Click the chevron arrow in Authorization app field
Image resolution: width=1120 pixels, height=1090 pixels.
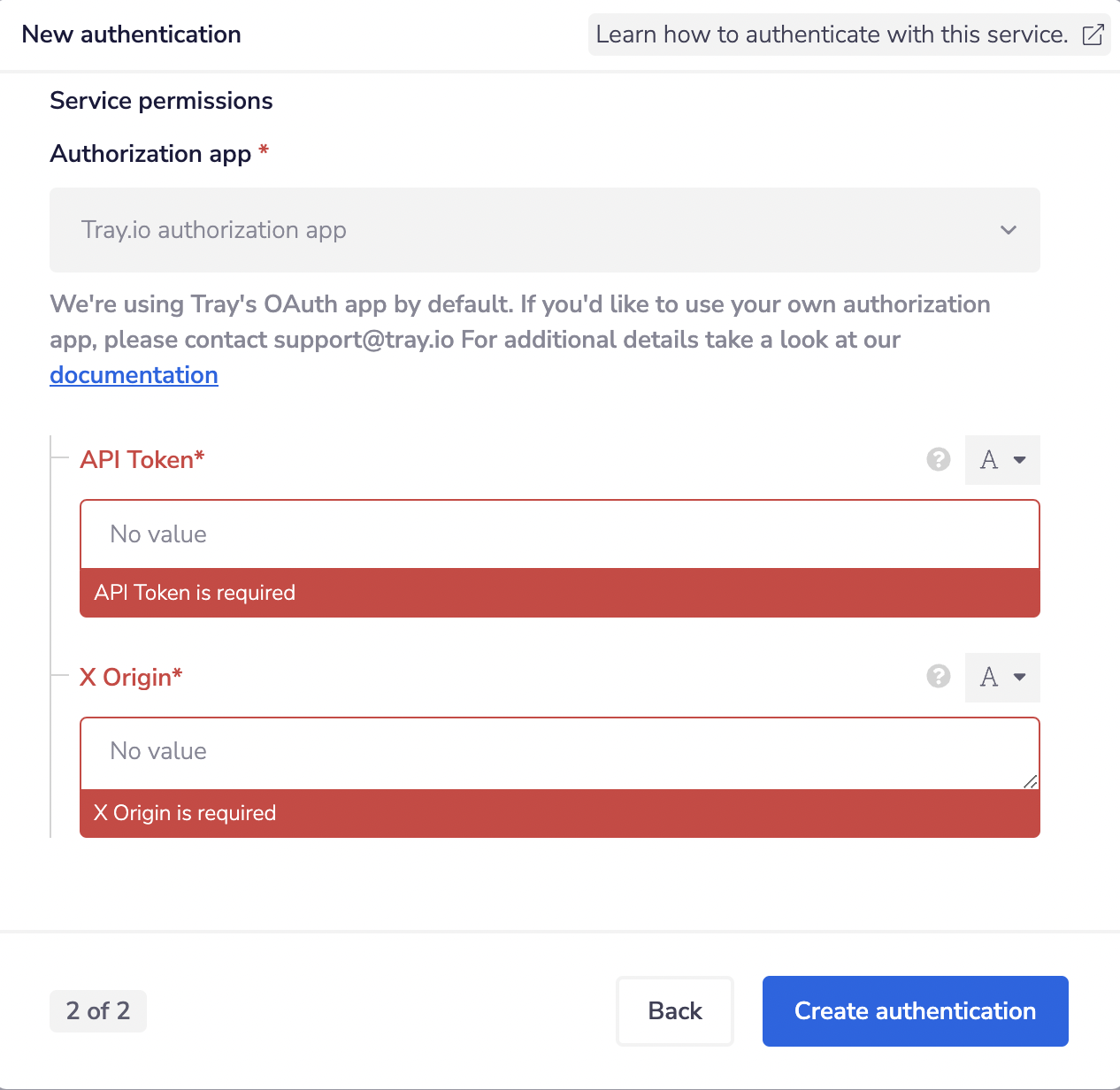point(1009,230)
